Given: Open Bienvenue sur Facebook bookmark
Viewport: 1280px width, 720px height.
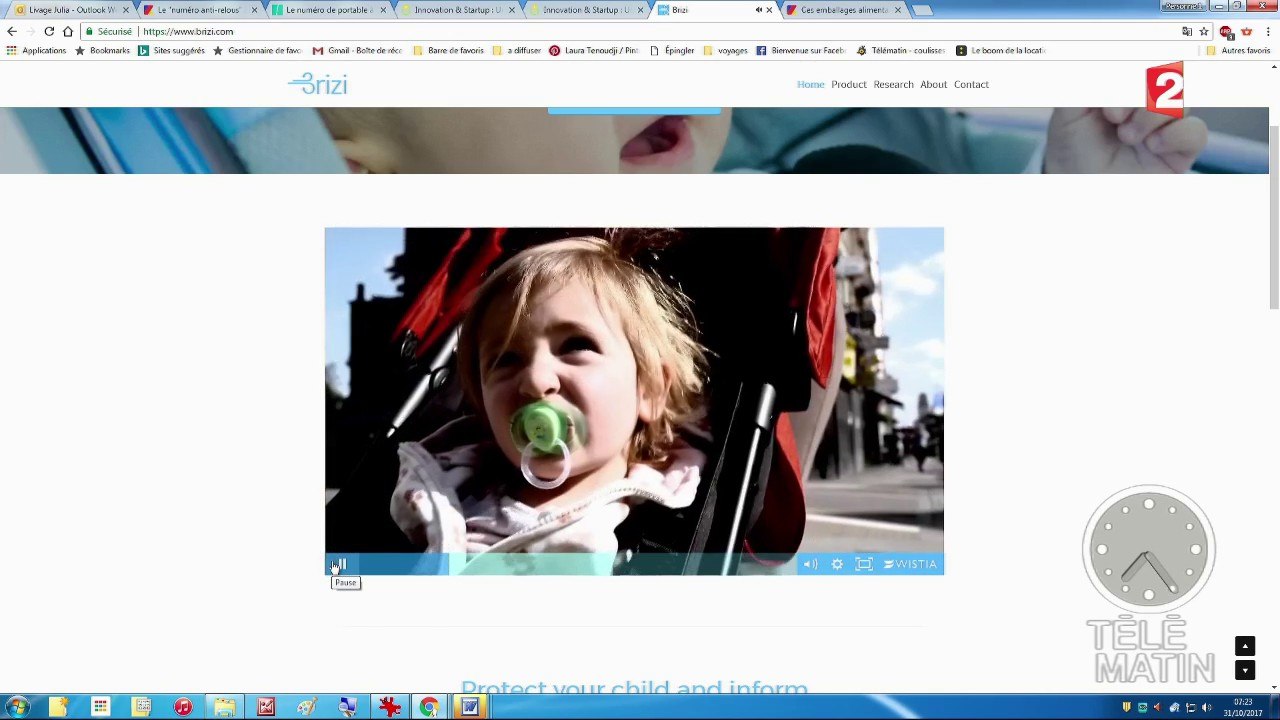Looking at the screenshot, I should pyautogui.click(x=800, y=50).
